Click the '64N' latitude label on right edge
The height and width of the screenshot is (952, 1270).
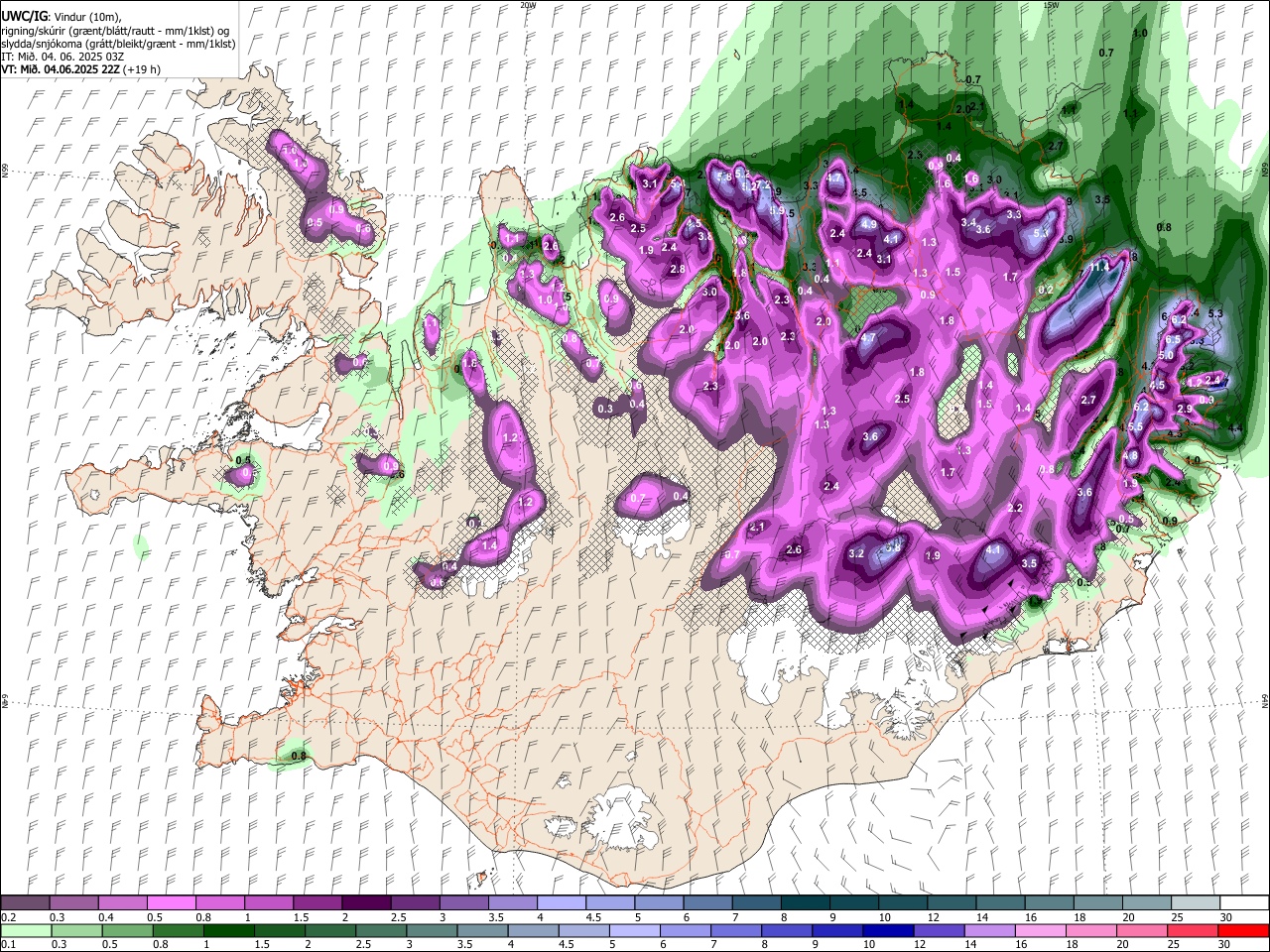1265,700
